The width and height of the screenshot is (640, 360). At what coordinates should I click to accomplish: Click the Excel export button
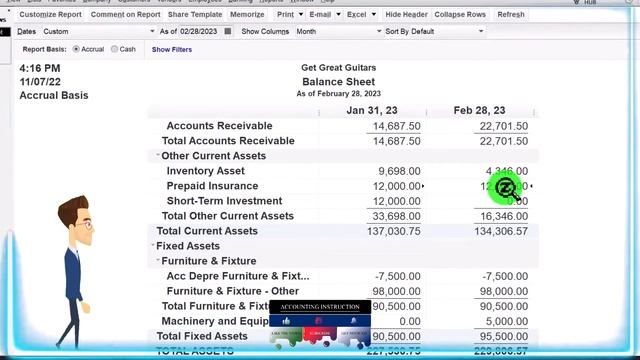(356, 15)
